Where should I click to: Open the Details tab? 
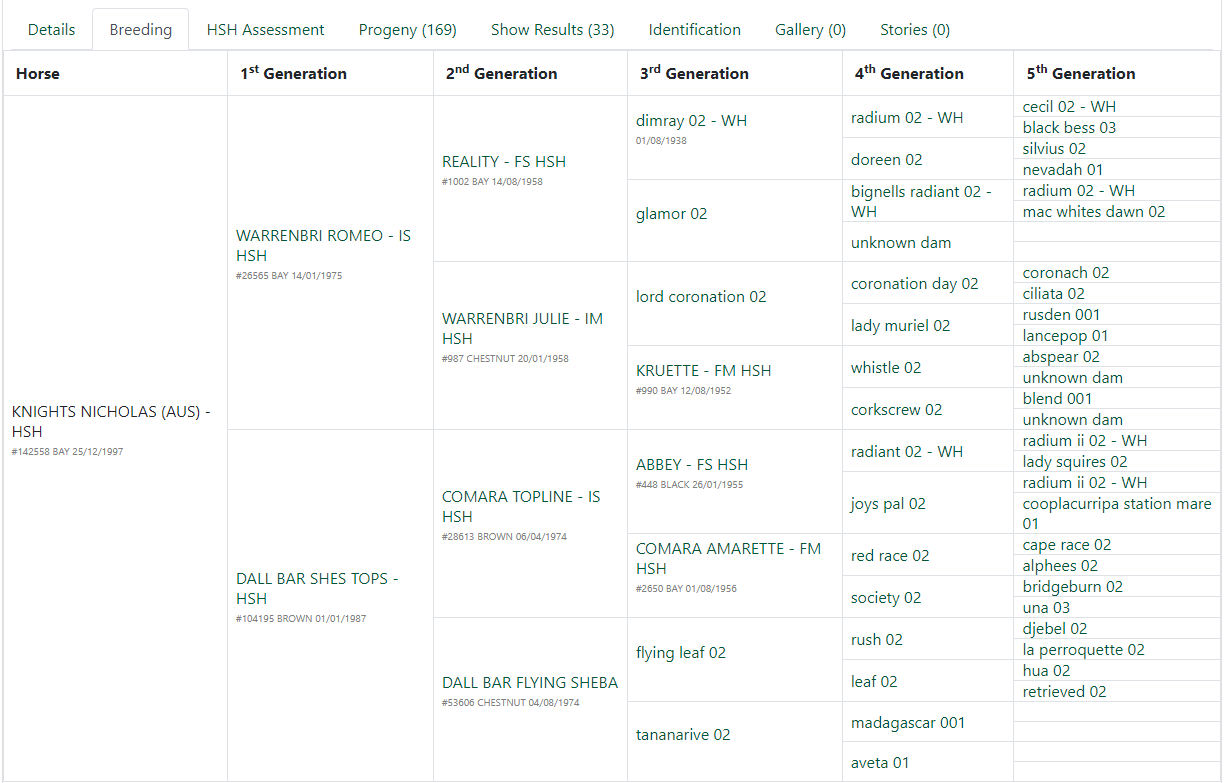[51, 30]
